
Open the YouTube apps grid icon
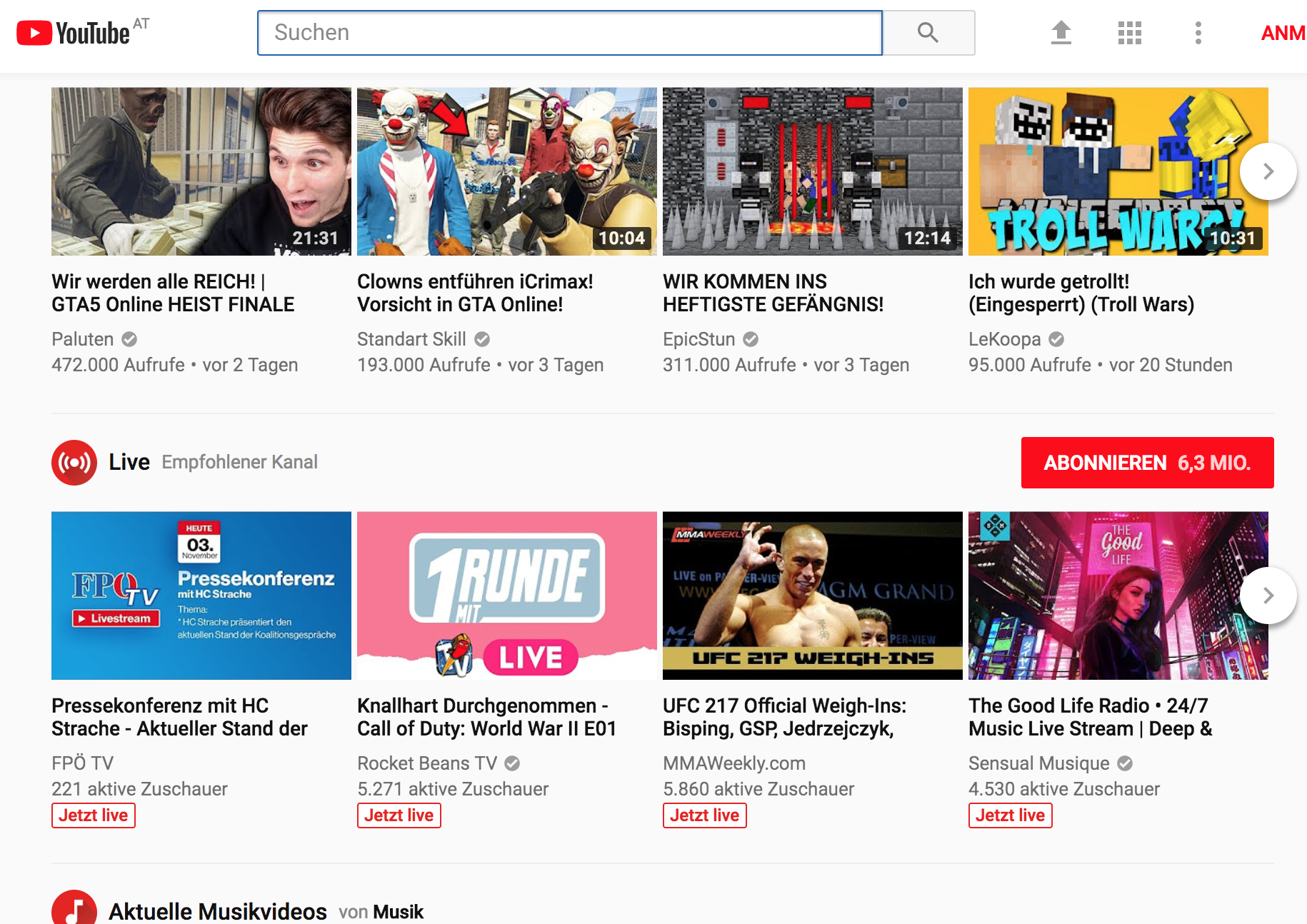point(1130,33)
